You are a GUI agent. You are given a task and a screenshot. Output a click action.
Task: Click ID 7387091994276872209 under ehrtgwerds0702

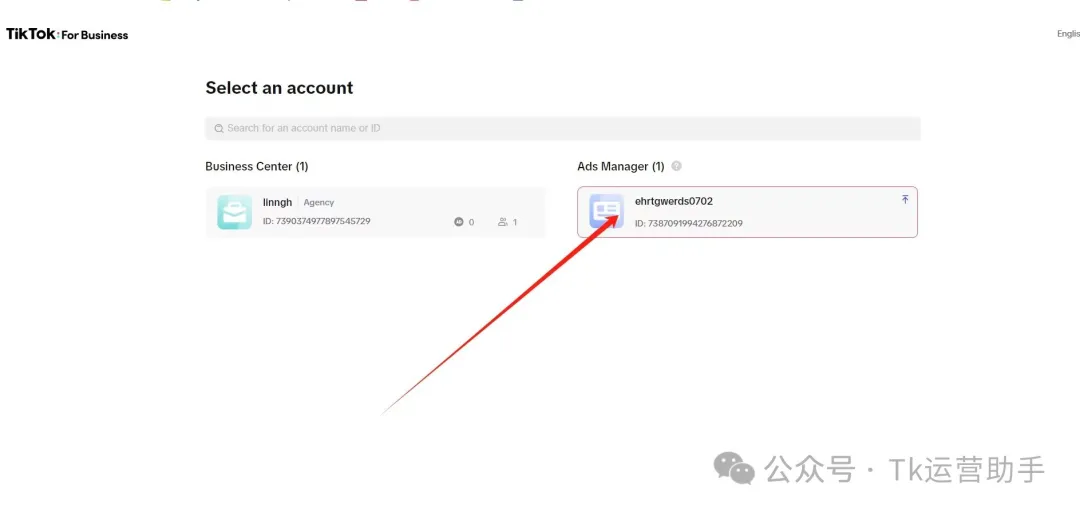tap(688, 223)
